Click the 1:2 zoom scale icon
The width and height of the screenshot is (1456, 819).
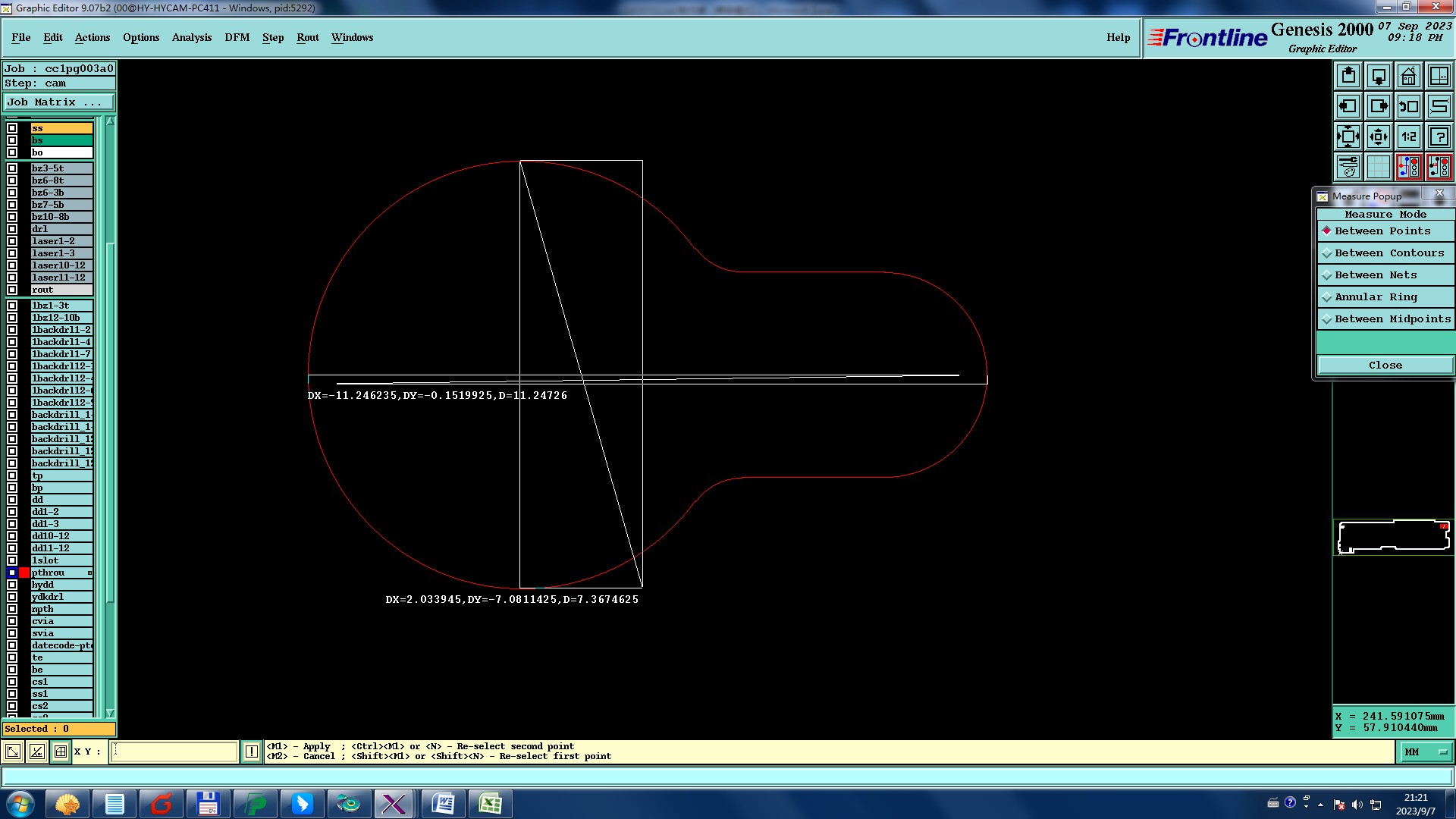[x=1408, y=136]
